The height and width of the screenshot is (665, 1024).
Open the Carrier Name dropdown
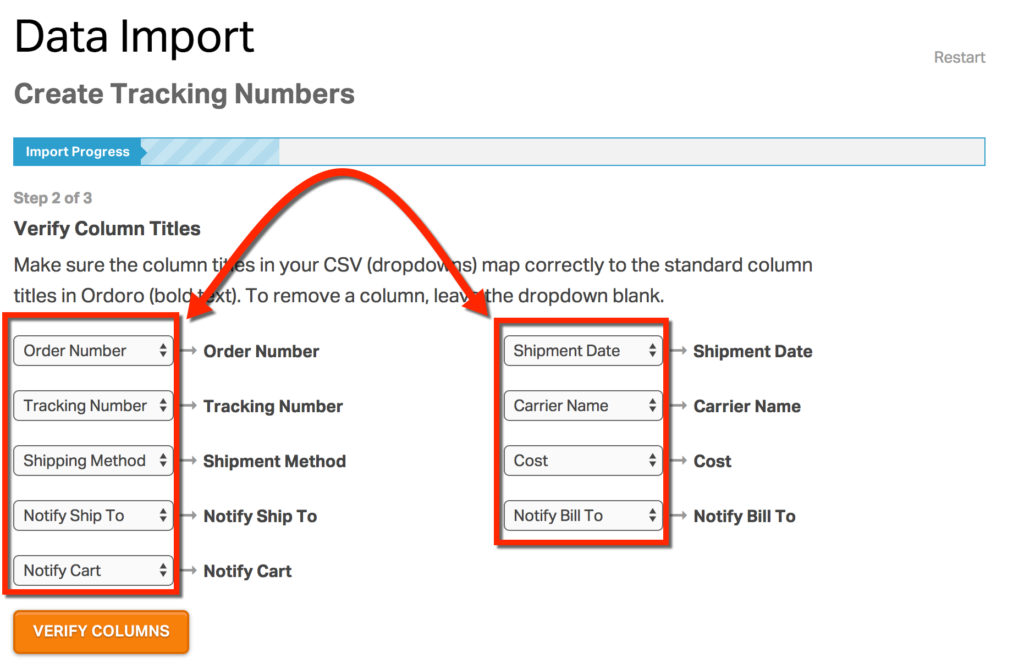583,406
